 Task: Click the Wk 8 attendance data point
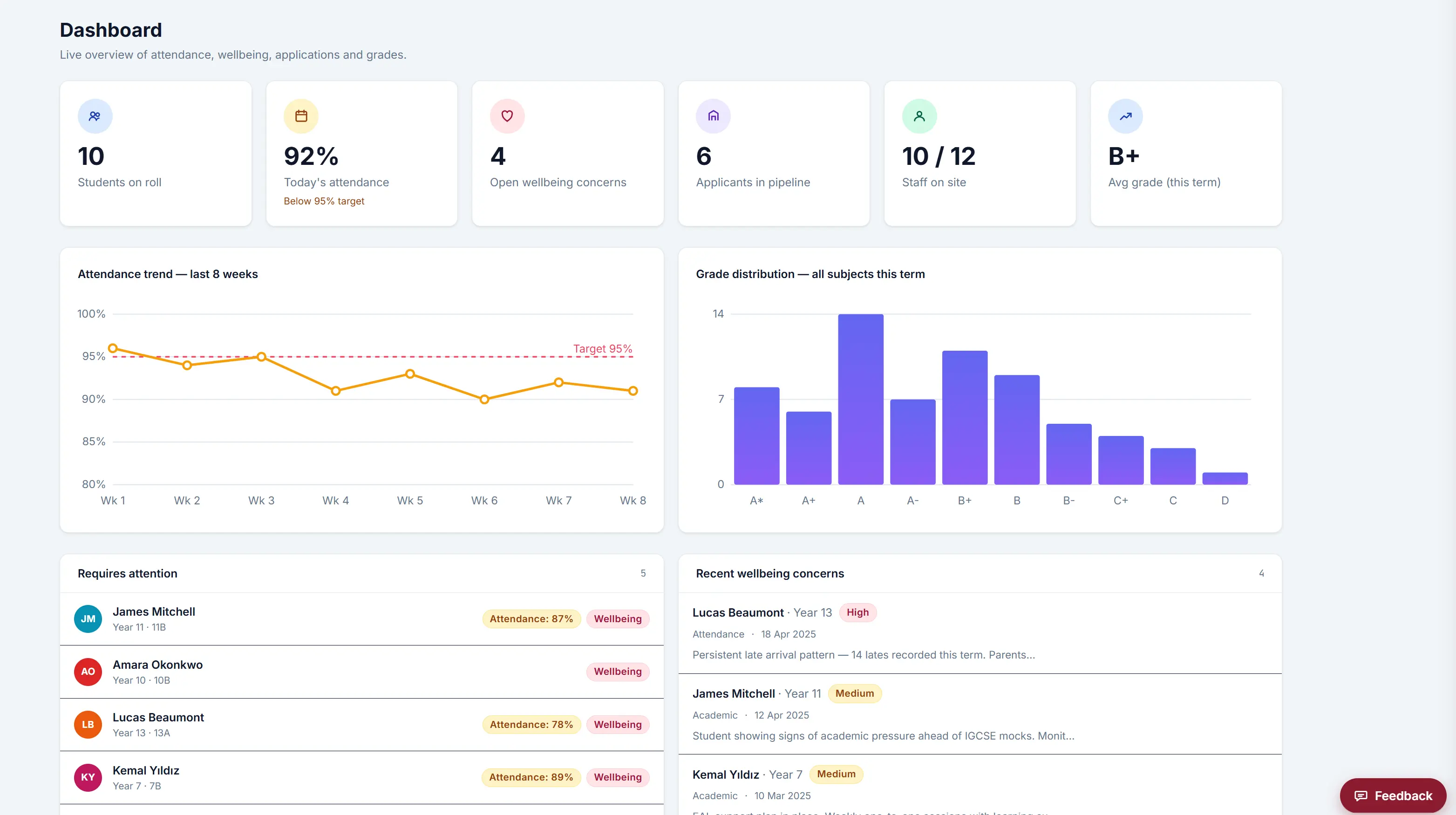[633, 391]
